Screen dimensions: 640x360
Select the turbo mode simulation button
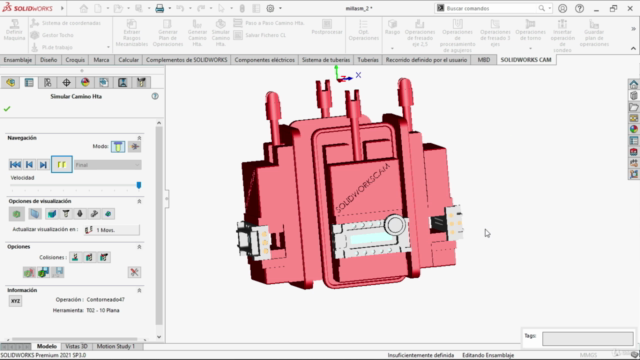(134, 147)
